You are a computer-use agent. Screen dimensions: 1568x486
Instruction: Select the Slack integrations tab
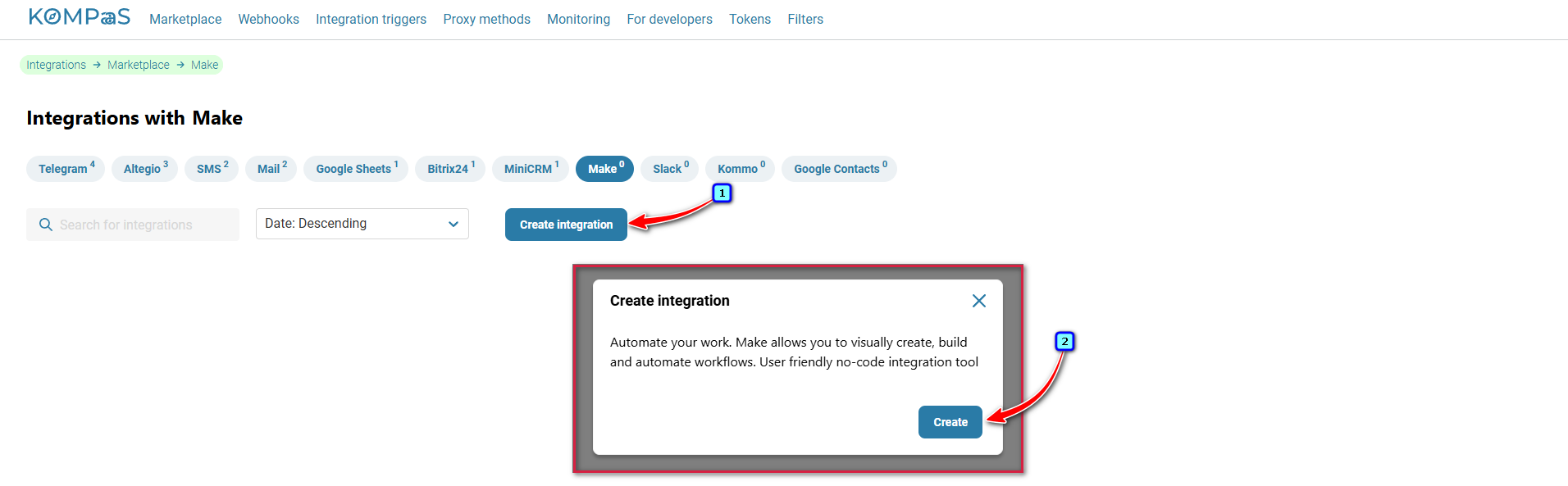pos(670,169)
